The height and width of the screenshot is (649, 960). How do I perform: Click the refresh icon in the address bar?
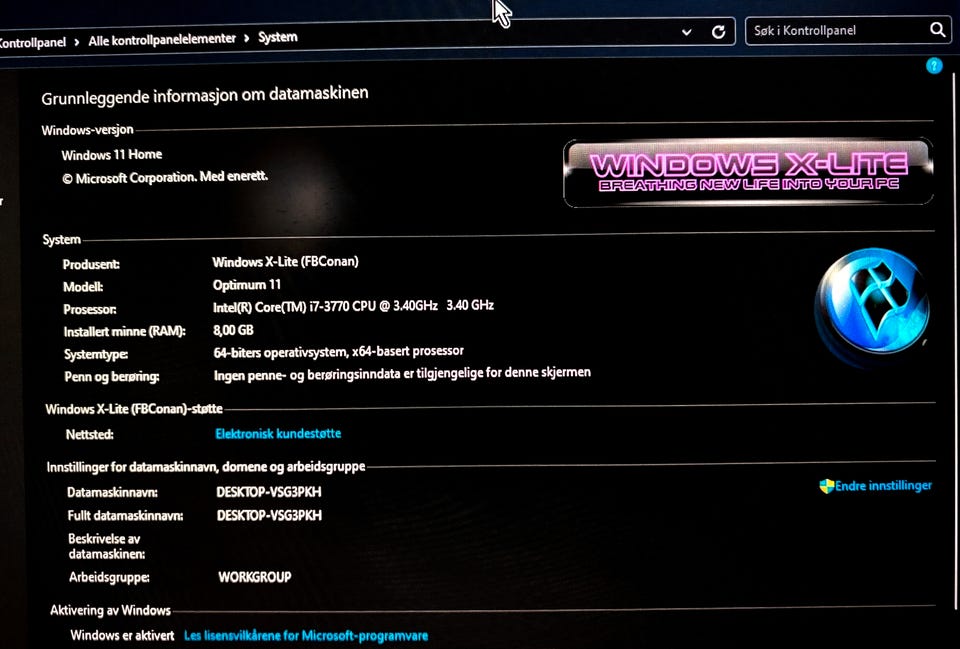tap(718, 32)
